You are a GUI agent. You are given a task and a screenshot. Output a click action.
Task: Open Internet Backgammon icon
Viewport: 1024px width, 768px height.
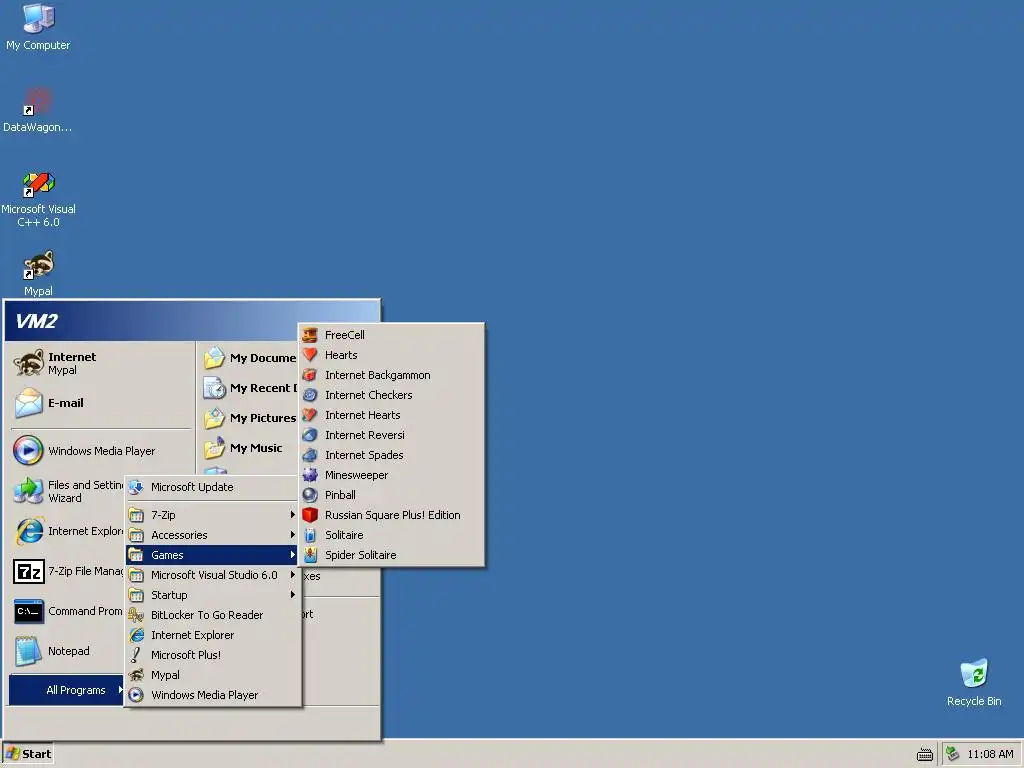point(310,375)
